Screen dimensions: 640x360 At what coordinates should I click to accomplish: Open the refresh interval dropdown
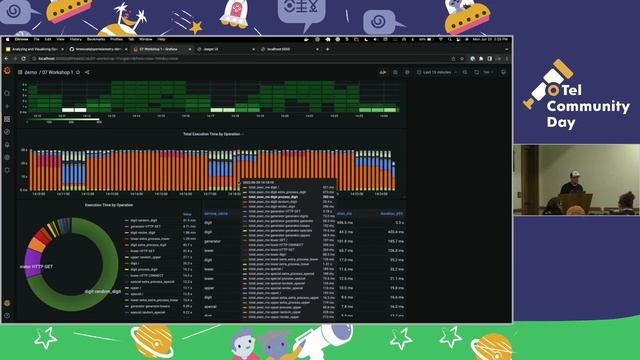(x=488, y=72)
